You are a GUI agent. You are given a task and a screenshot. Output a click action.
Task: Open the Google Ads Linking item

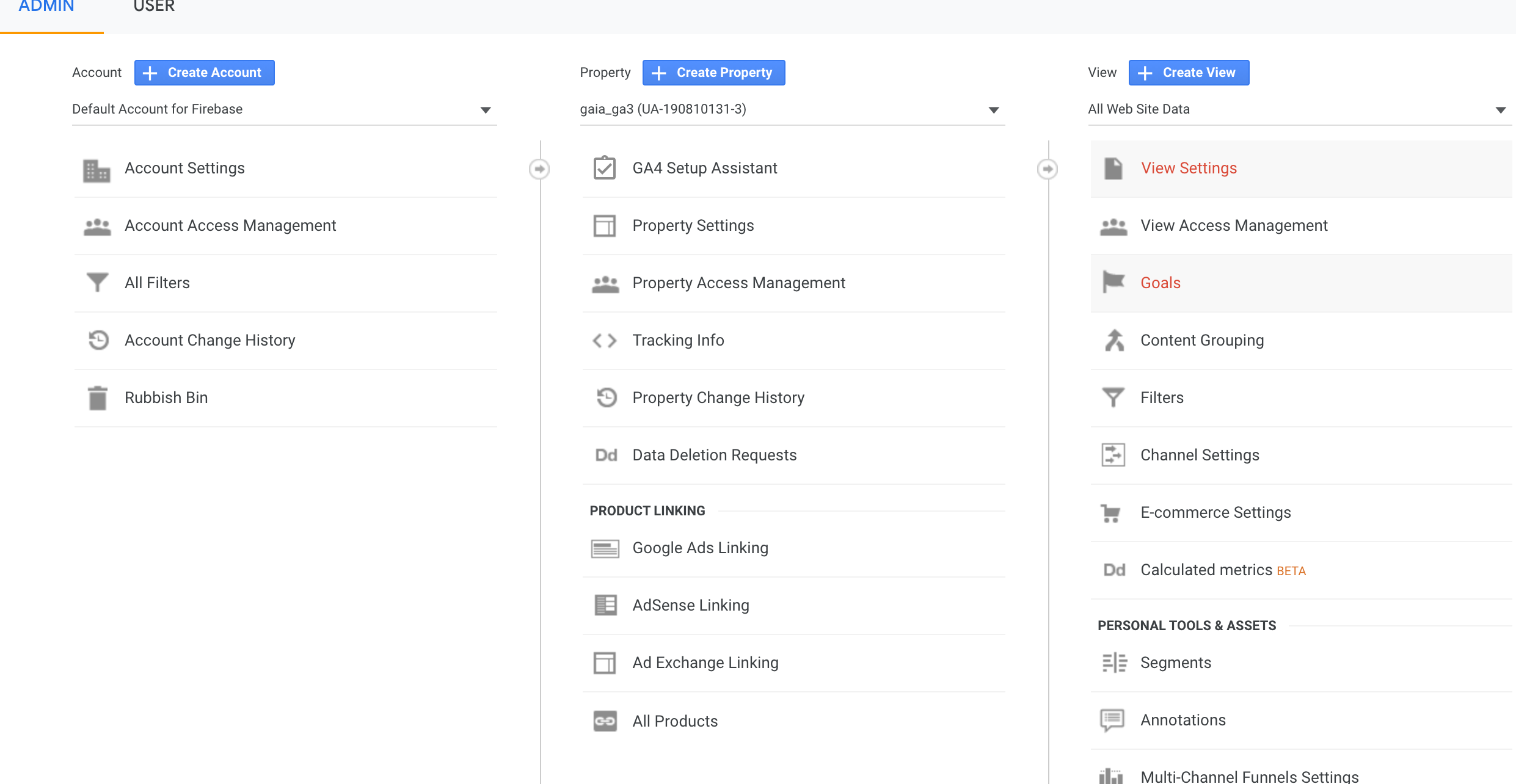(700, 548)
